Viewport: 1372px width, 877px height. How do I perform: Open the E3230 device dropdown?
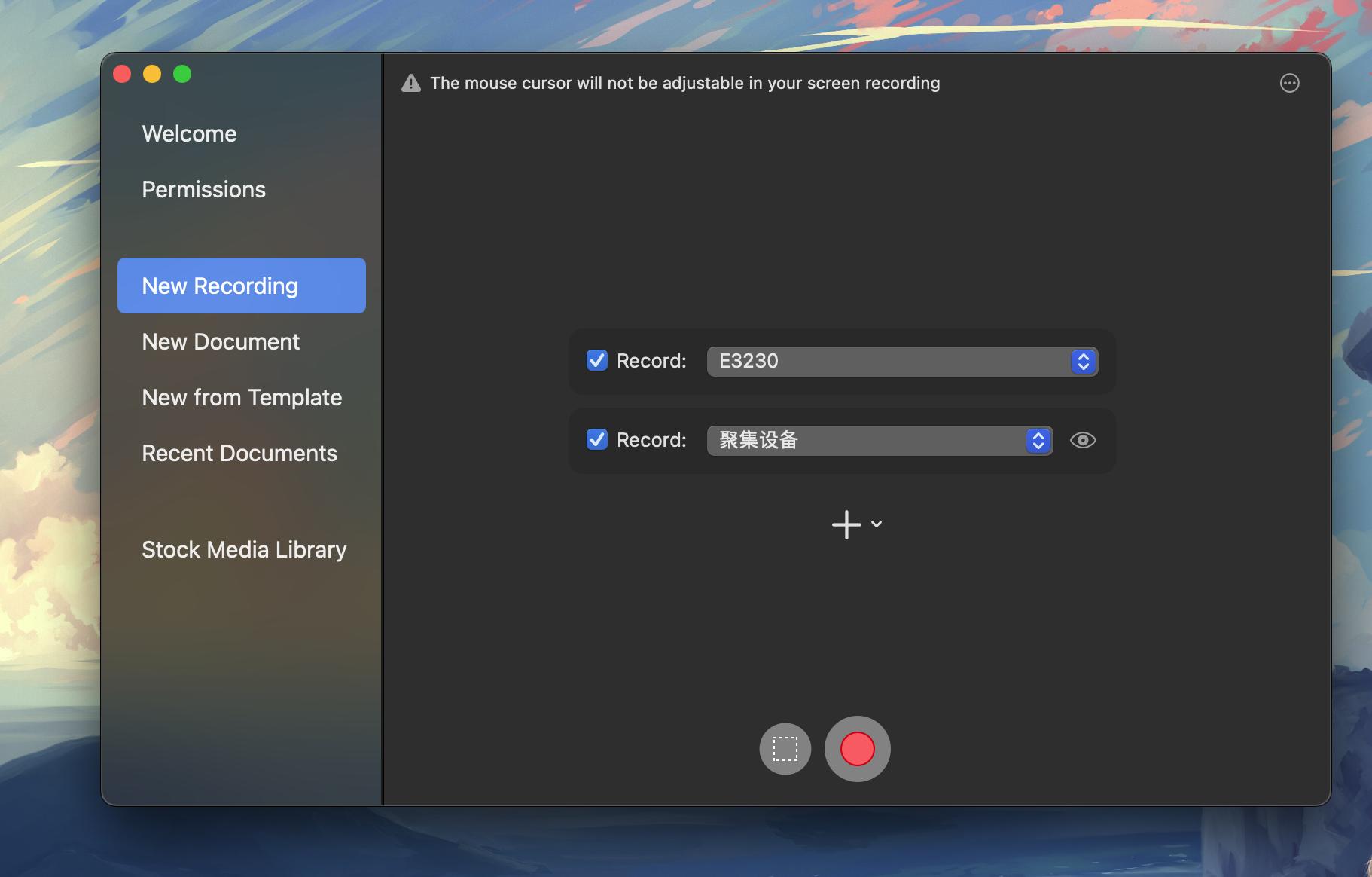click(900, 362)
